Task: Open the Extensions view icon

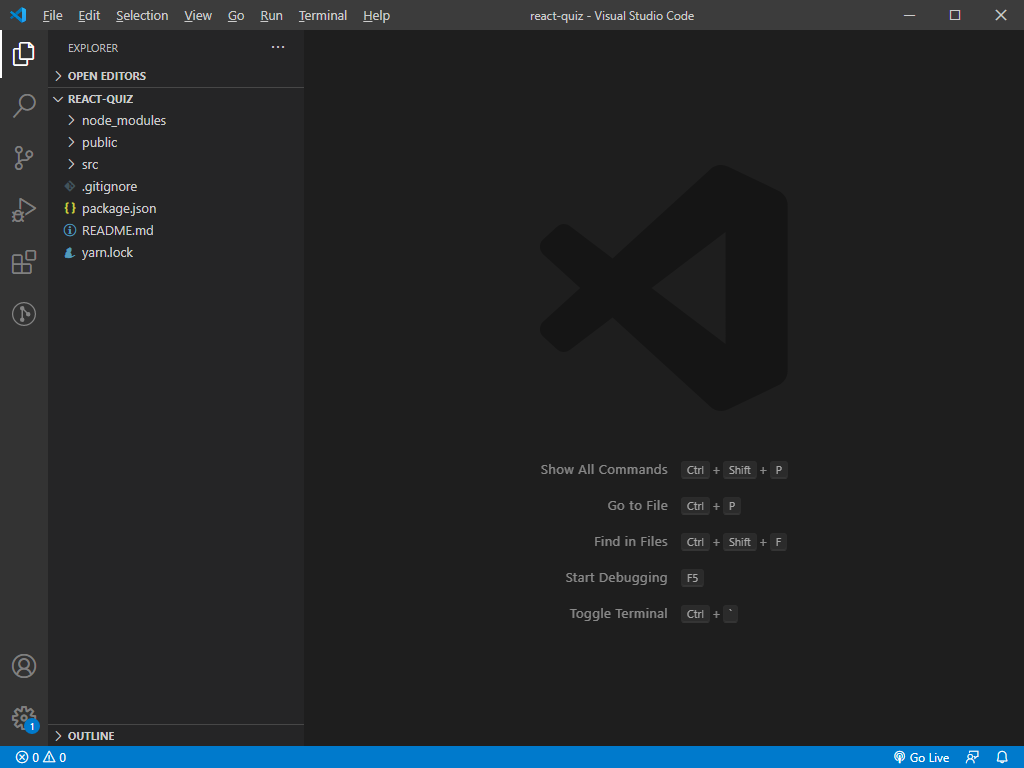Action: [24, 262]
